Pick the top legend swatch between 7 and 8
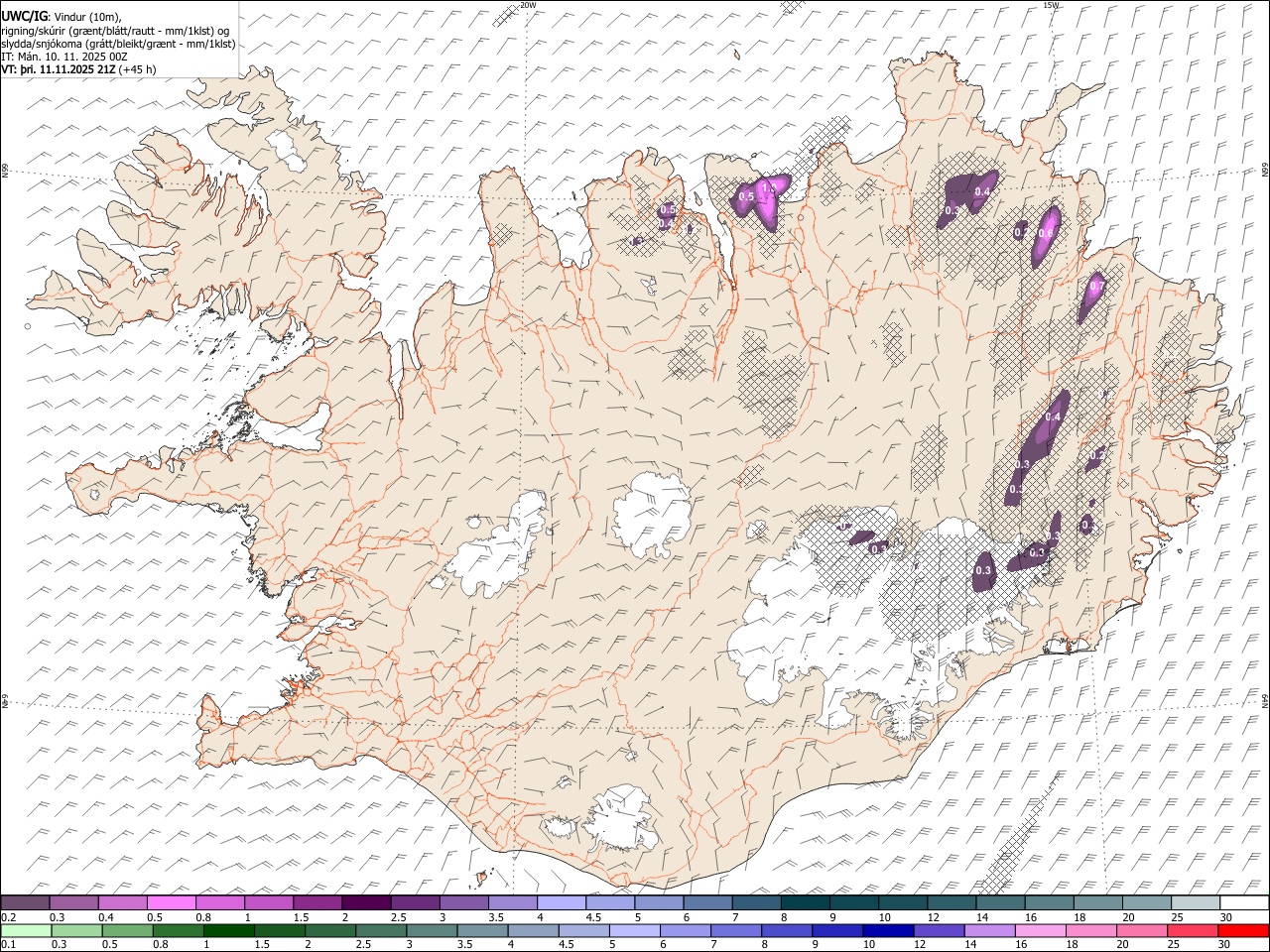Image resolution: width=1270 pixels, height=952 pixels. click(756, 903)
